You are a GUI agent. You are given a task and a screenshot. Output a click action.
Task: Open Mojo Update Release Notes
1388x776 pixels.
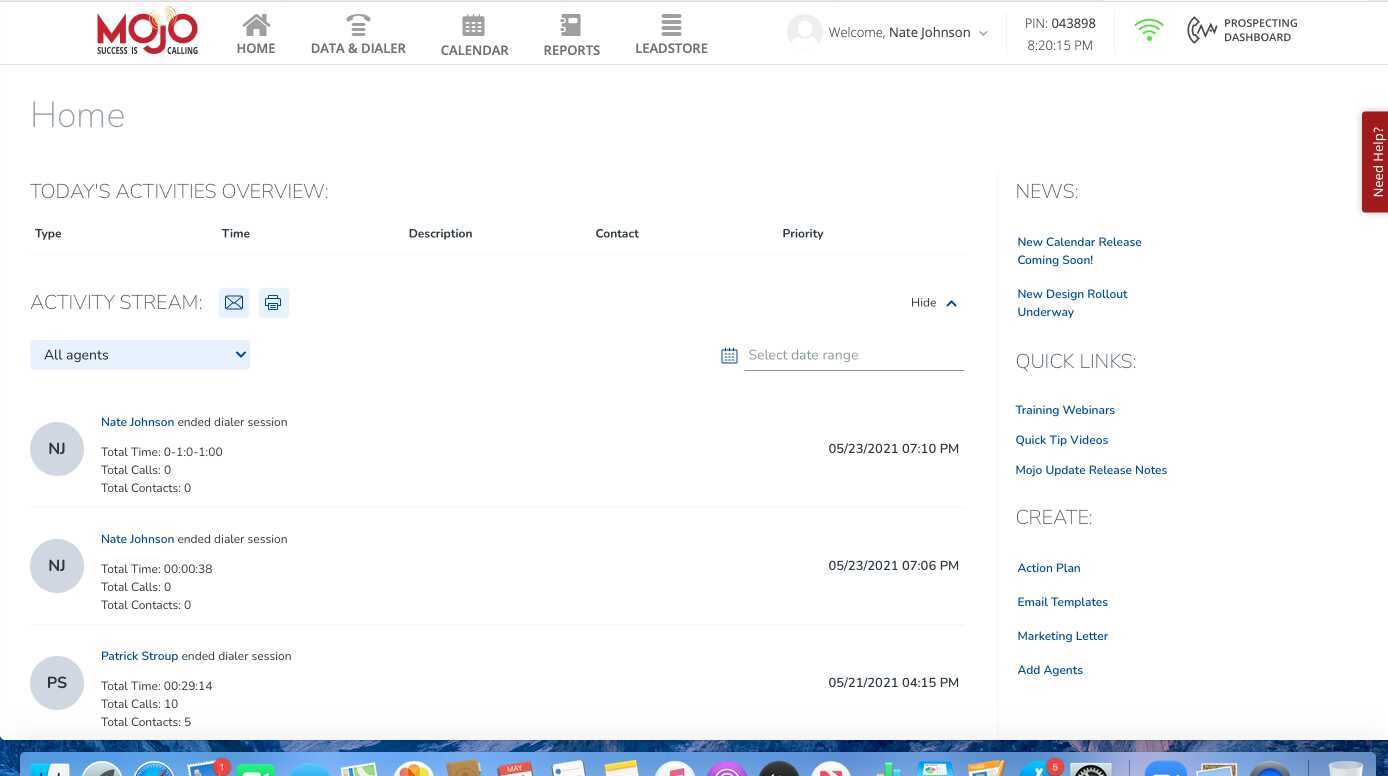point(1091,470)
